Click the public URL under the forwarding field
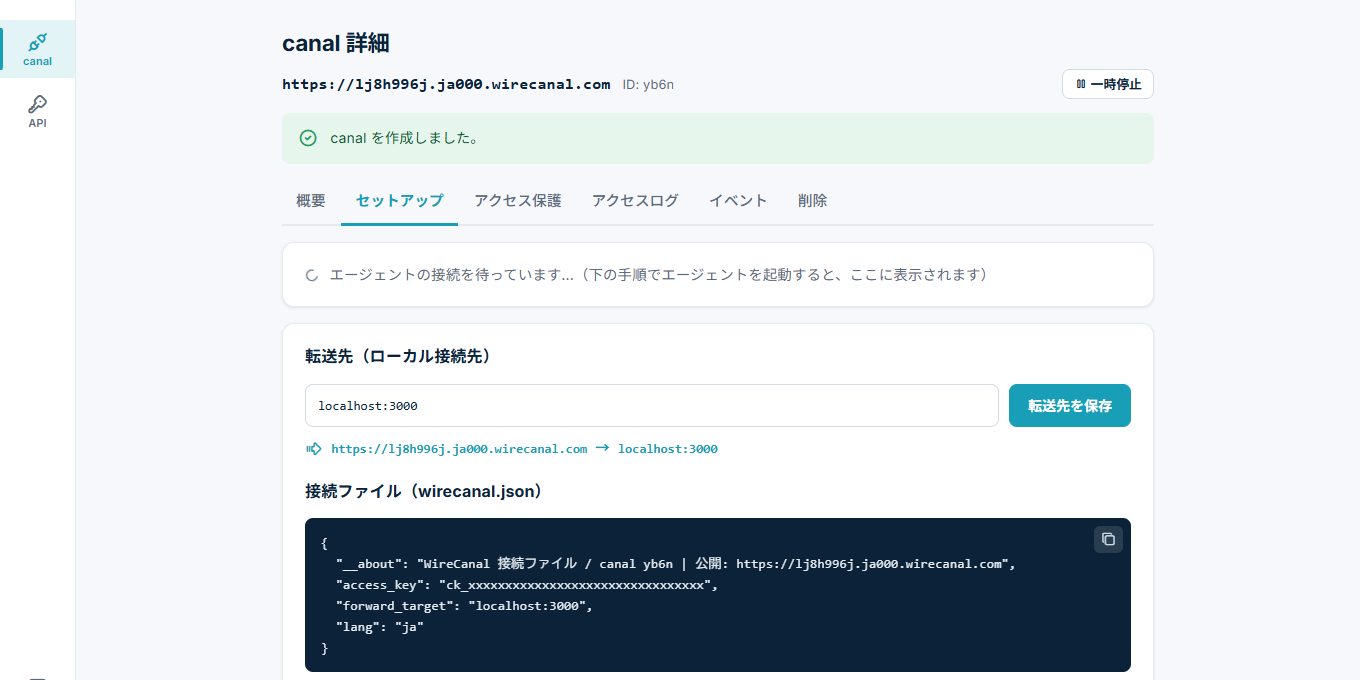 [459, 449]
